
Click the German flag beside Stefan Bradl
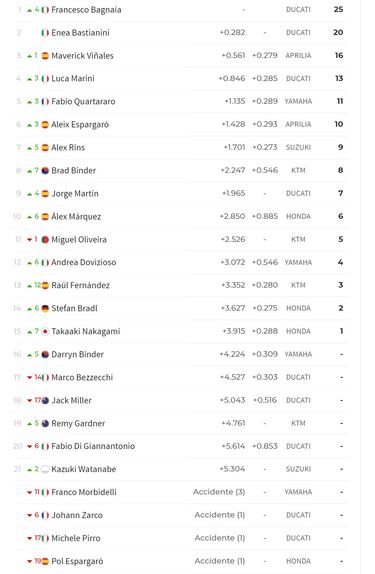(45, 309)
